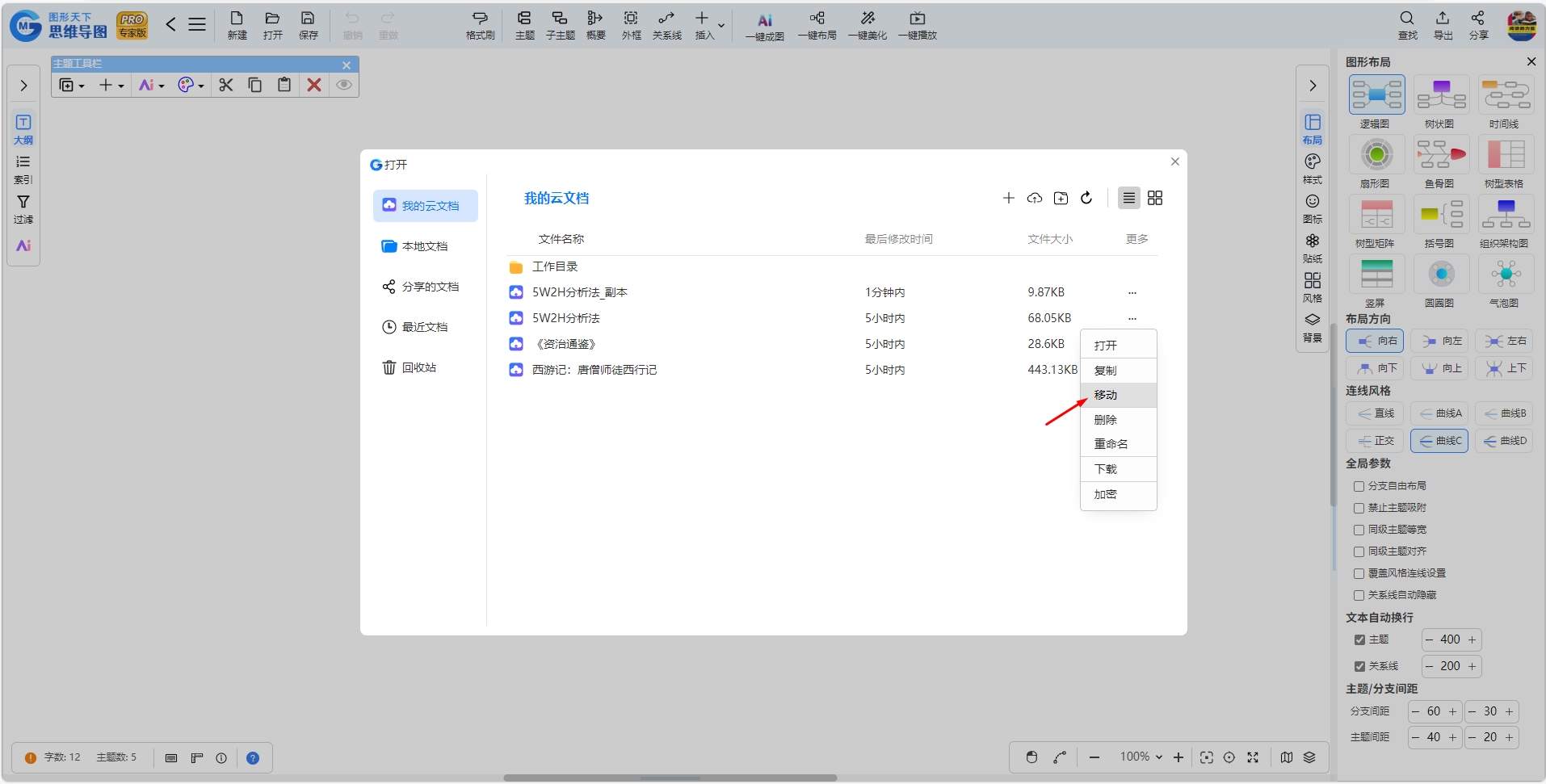The width and height of the screenshot is (1546, 784).
Task: Expand the palette color dropdown in topic toolbar
Action: (x=201, y=86)
